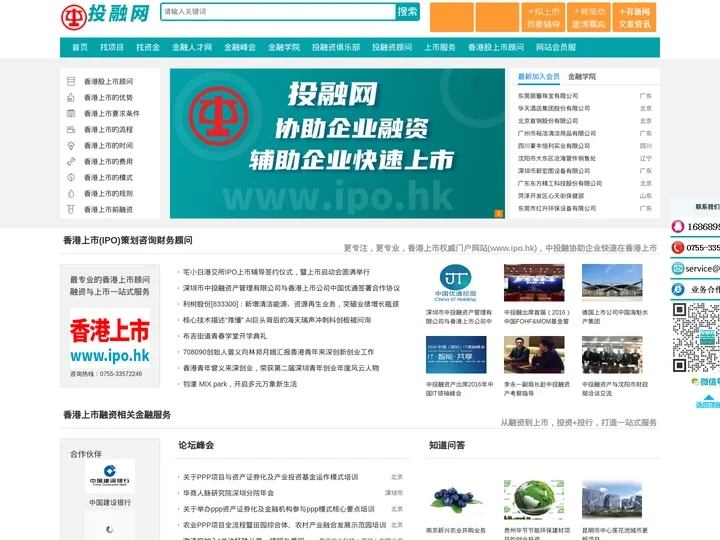
Task: Click the 香港上市 www.ipo.hk promo image
Action: click(110, 338)
